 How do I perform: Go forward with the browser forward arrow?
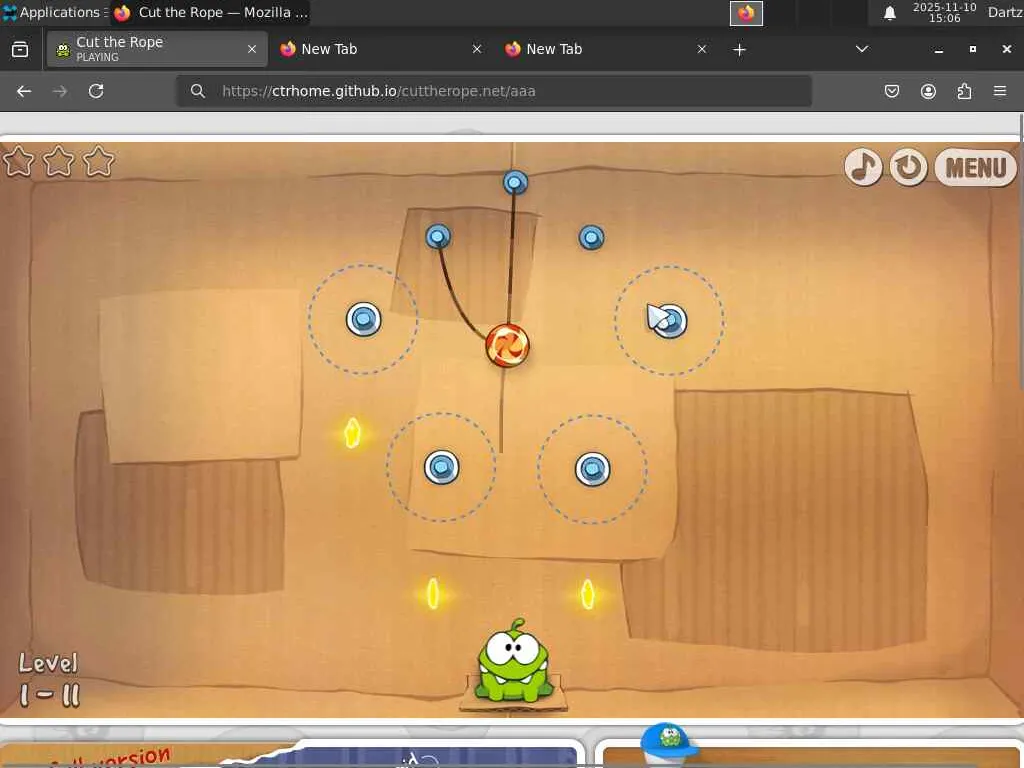(60, 91)
